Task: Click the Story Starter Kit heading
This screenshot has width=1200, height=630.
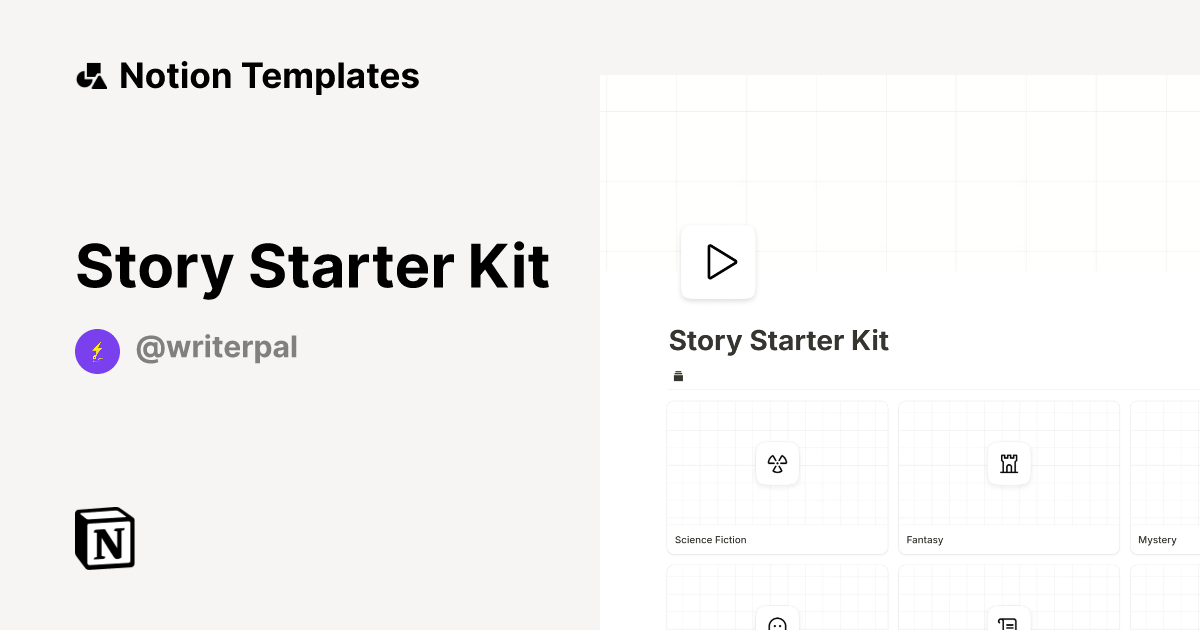Action: pos(312,266)
